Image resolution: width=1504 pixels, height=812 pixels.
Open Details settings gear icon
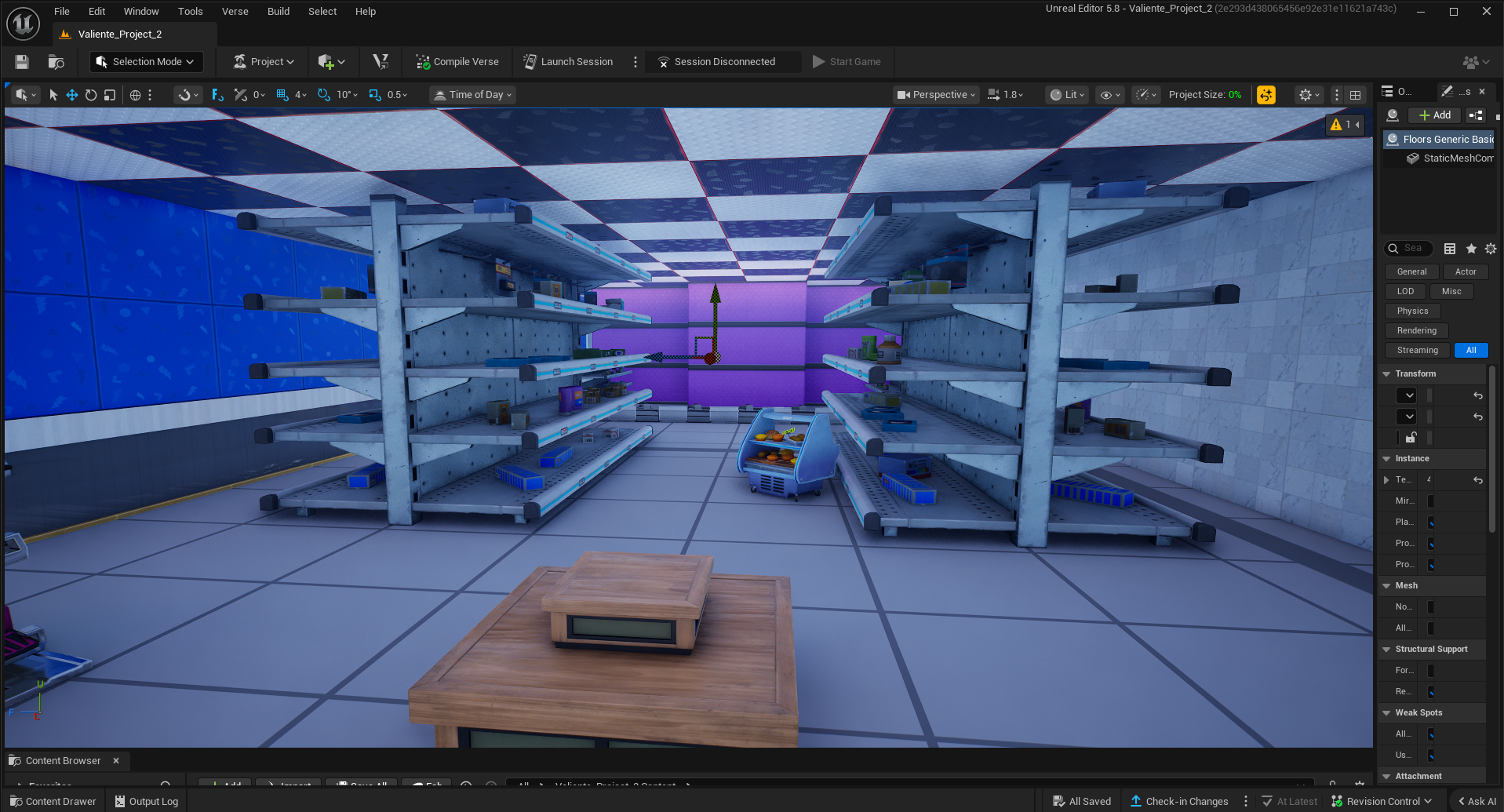point(1491,249)
